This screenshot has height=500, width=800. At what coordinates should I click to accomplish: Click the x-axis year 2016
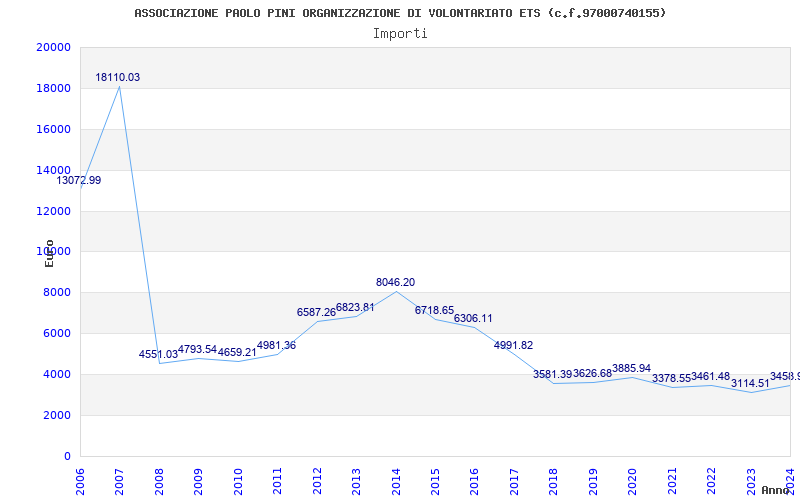pyautogui.click(x=474, y=481)
